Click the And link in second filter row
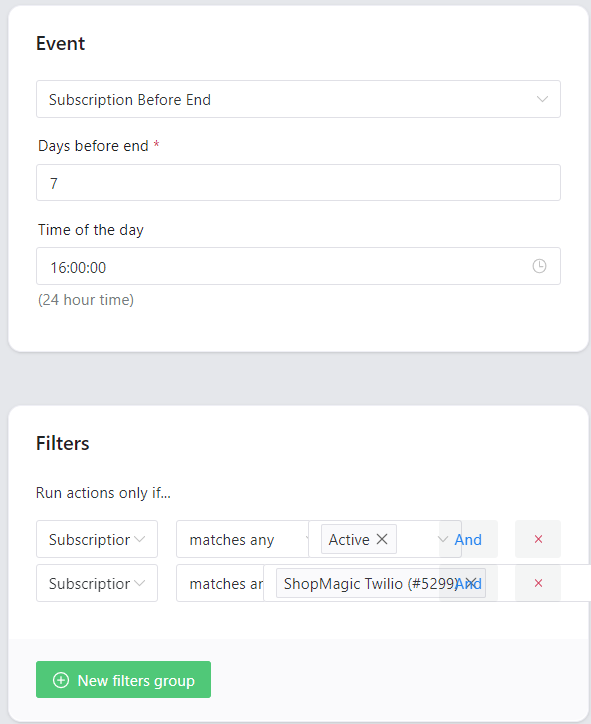Screen dimensions: 591x724 [x=469, y=584]
